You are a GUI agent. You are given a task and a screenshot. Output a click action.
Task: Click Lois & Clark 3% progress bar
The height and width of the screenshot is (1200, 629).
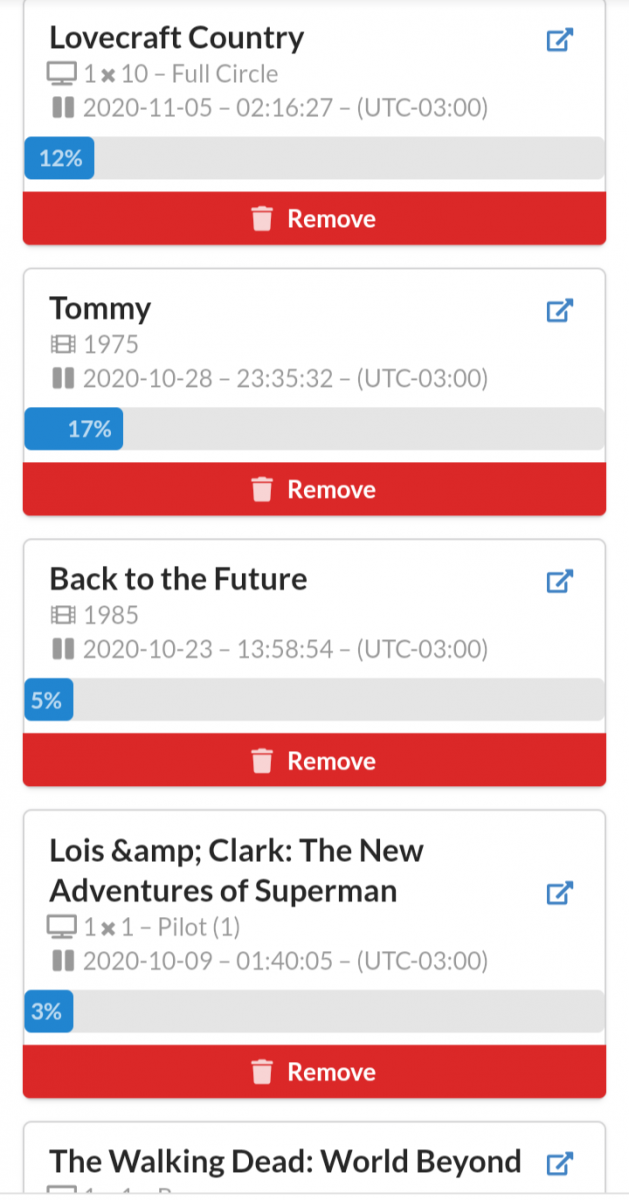[x=314, y=1011]
